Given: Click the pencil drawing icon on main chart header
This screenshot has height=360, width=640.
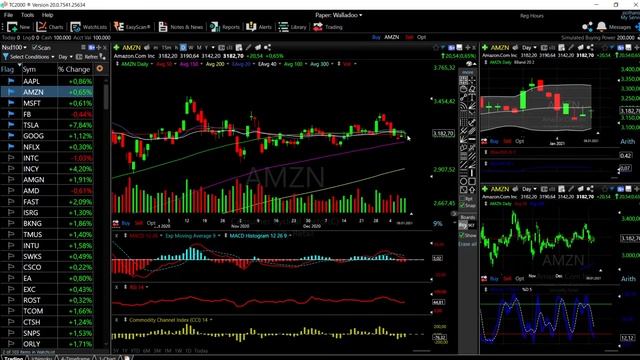Looking at the screenshot, I should pyautogui.click(x=248, y=48).
